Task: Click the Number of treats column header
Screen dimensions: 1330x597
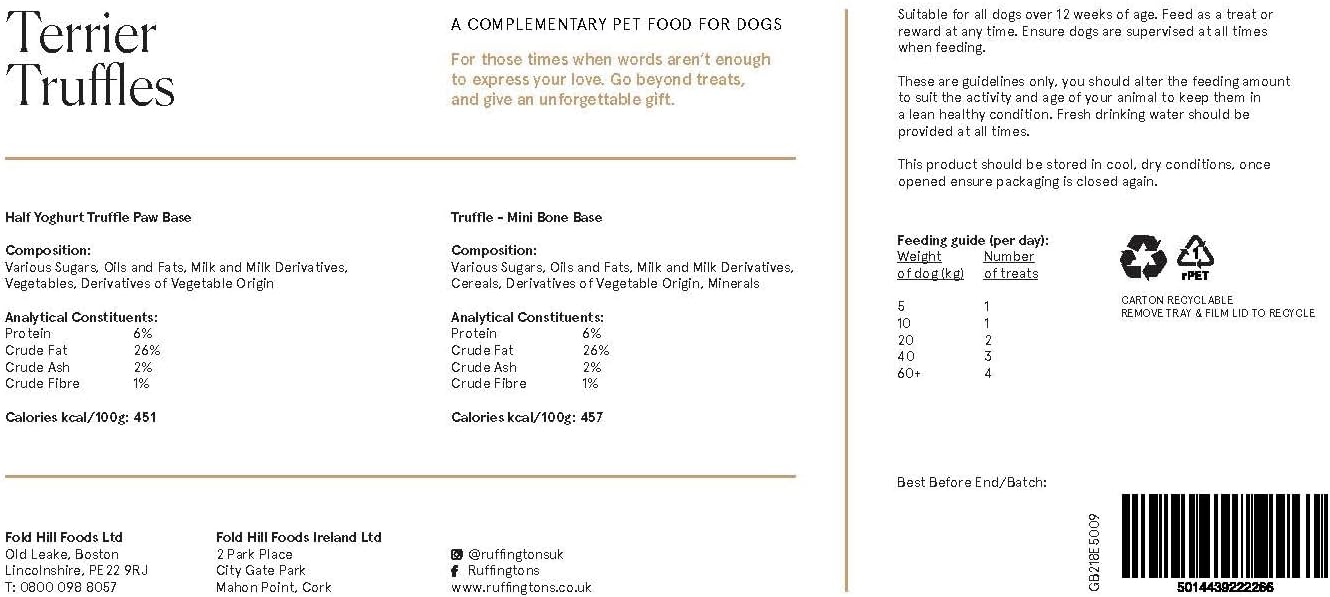Action: 1010,265
